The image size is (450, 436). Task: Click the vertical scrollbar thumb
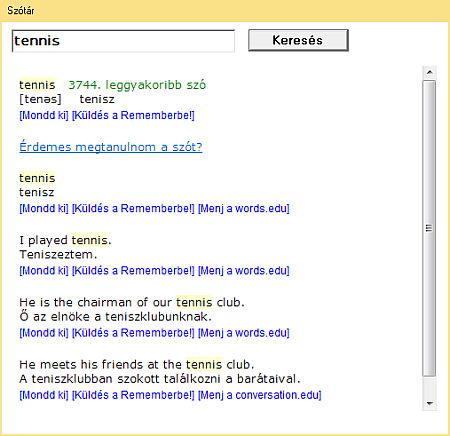(x=429, y=228)
